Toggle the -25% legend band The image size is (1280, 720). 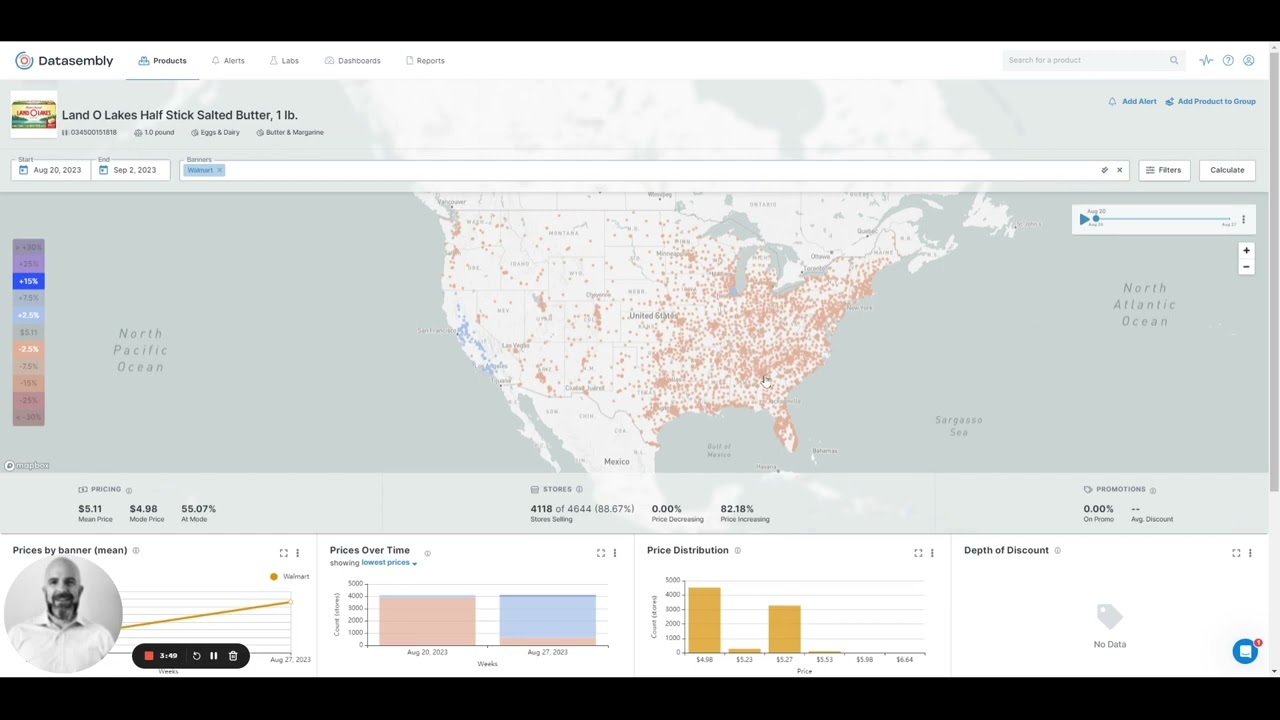[28, 400]
